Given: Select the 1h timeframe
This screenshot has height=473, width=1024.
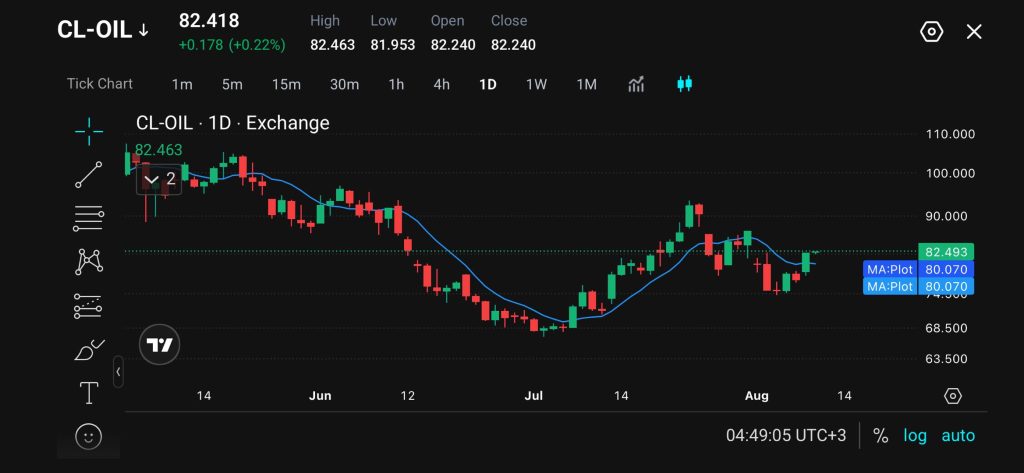Looking at the screenshot, I should point(396,84).
